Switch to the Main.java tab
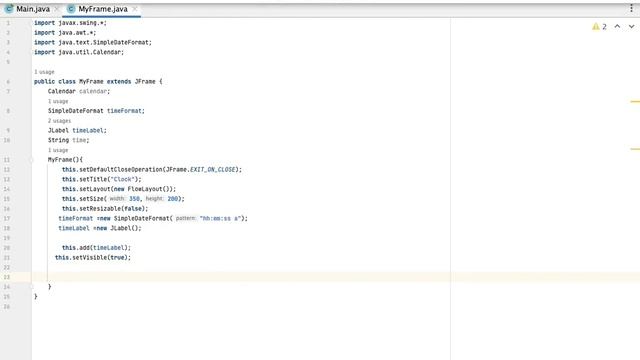This screenshot has width=640, height=360. pyautogui.click(x=33, y=9)
